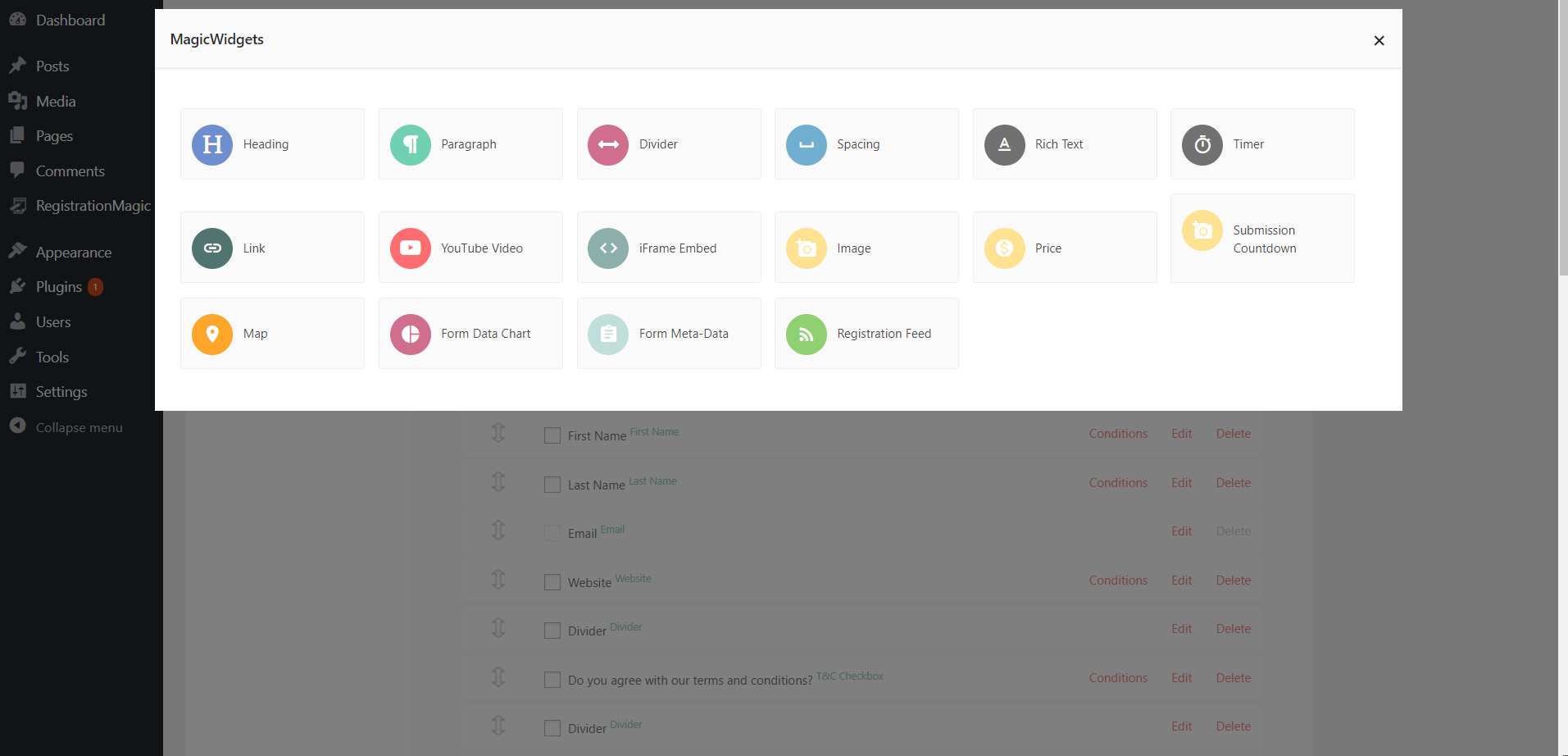Screen dimensions: 1568x756
Task: Select the T&C terms field checkbox
Action: point(552,680)
